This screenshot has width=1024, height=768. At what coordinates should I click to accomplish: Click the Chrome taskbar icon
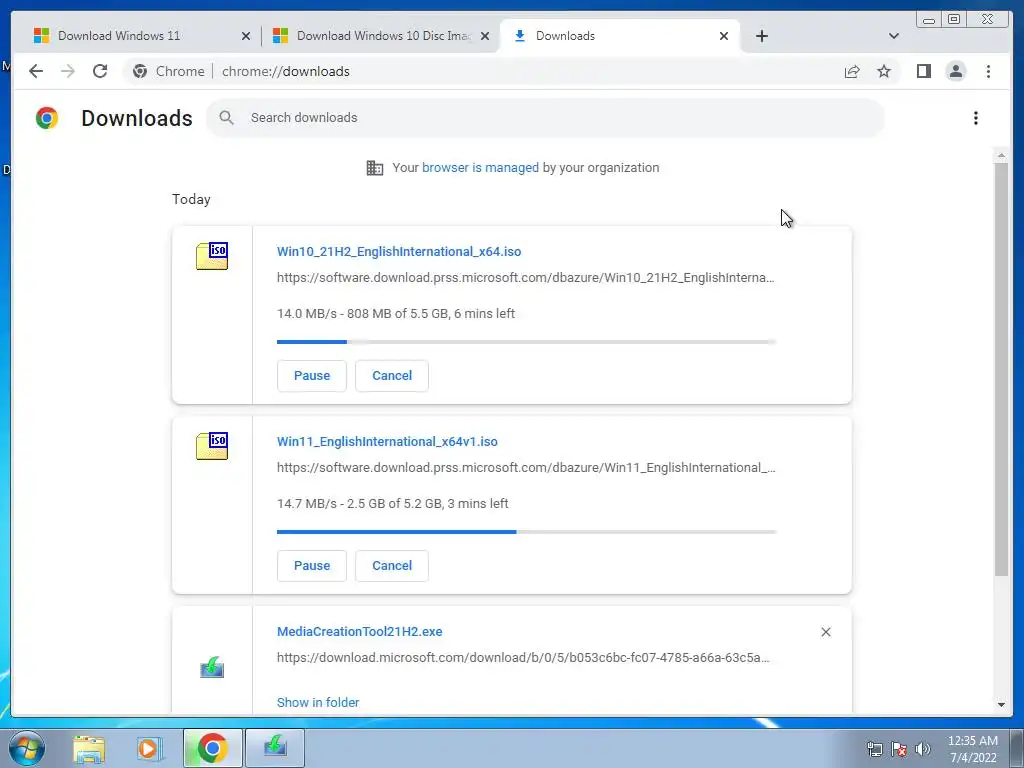click(212, 748)
